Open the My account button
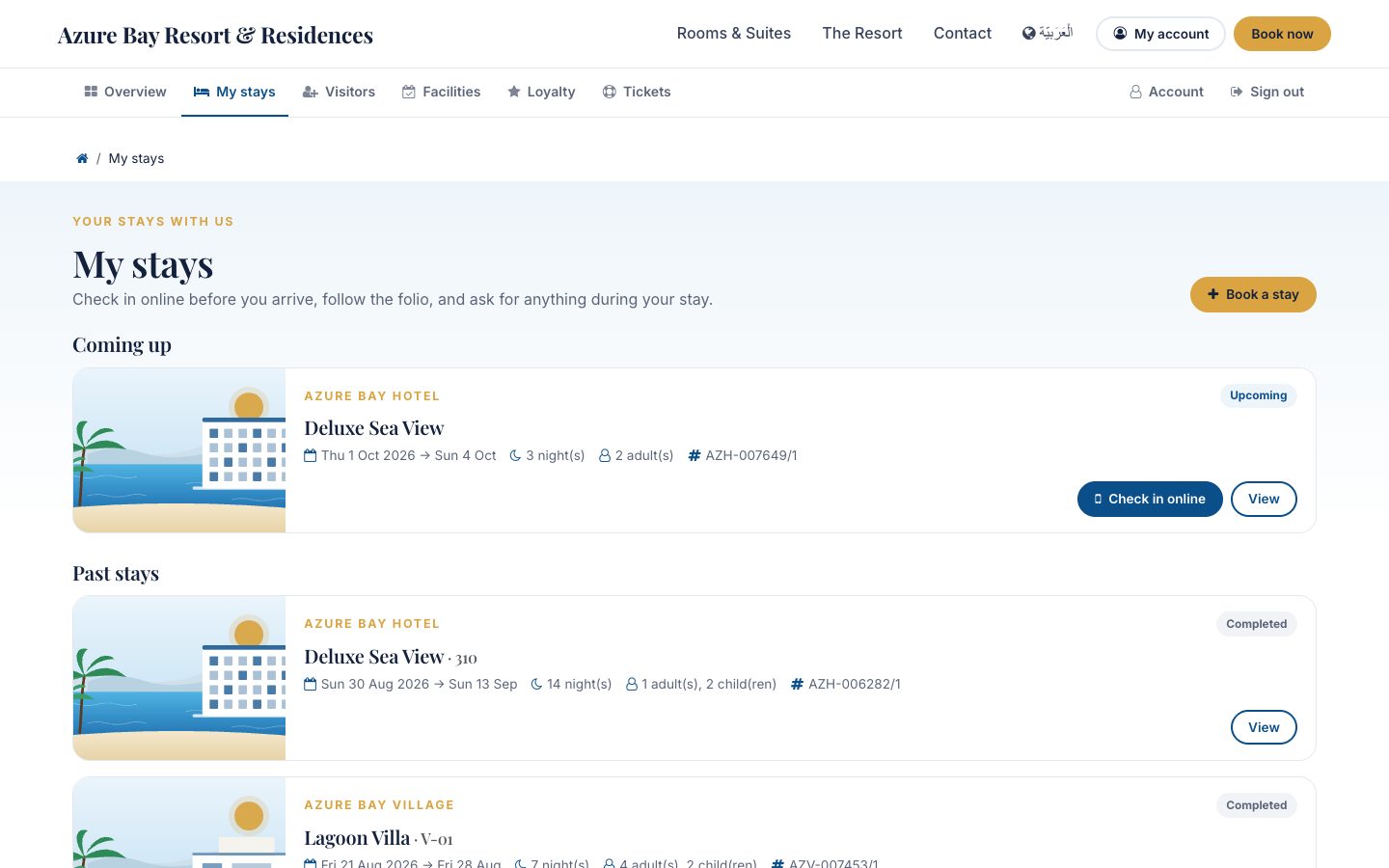Viewport: 1389px width, 868px height. click(1160, 34)
